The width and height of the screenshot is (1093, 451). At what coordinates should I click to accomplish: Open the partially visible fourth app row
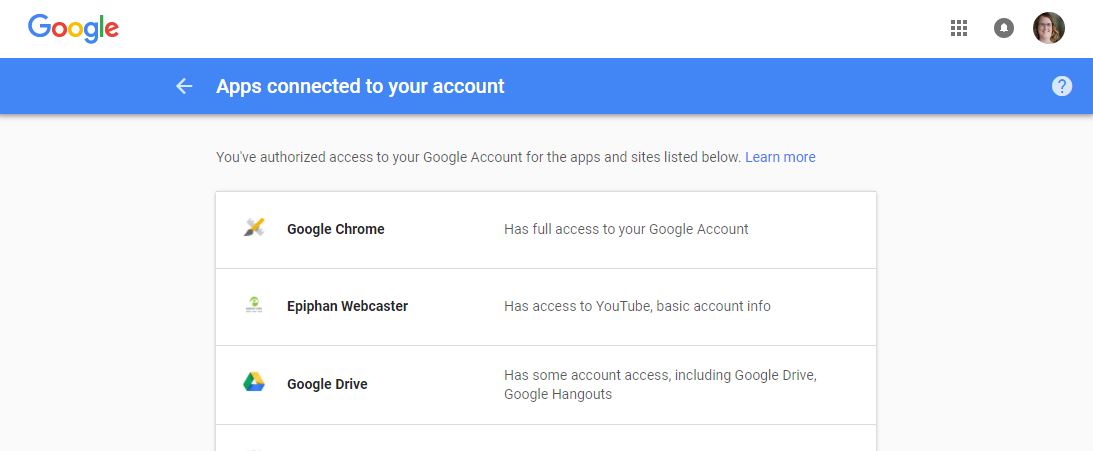coord(546,438)
